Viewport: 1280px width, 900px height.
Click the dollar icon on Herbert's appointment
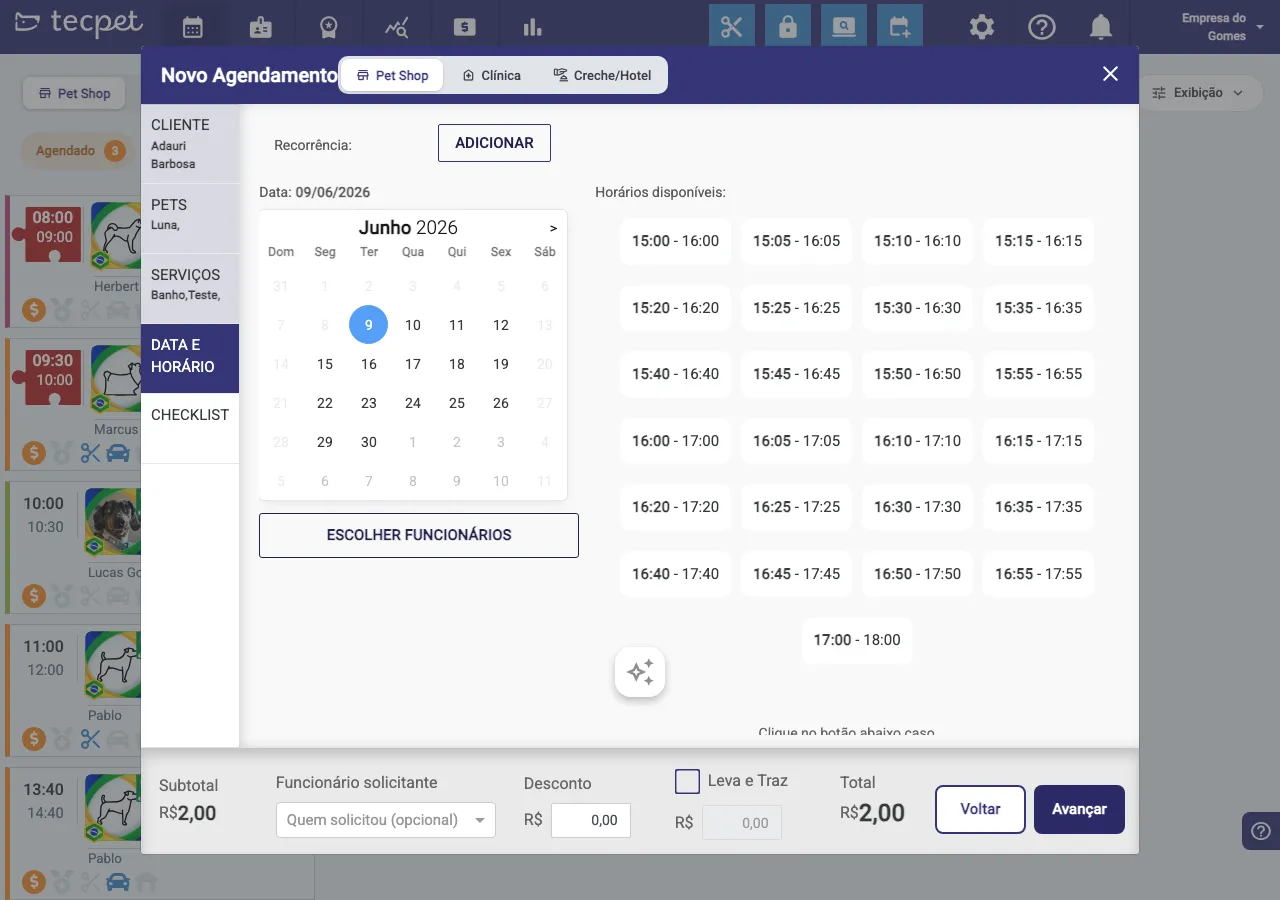pos(35,309)
